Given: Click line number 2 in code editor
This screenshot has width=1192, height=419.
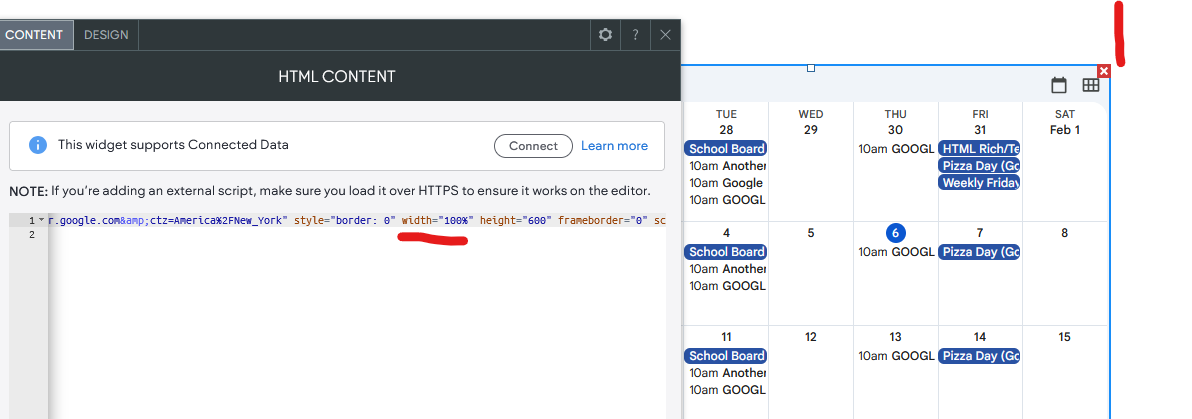Looking at the screenshot, I should [32, 235].
